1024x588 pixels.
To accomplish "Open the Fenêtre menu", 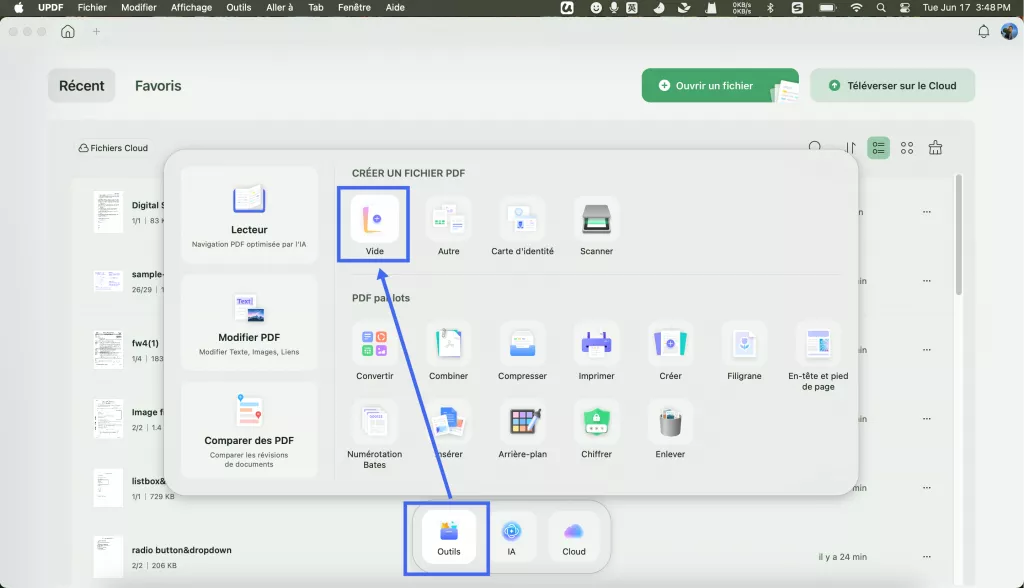I will [x=354, y=8].
